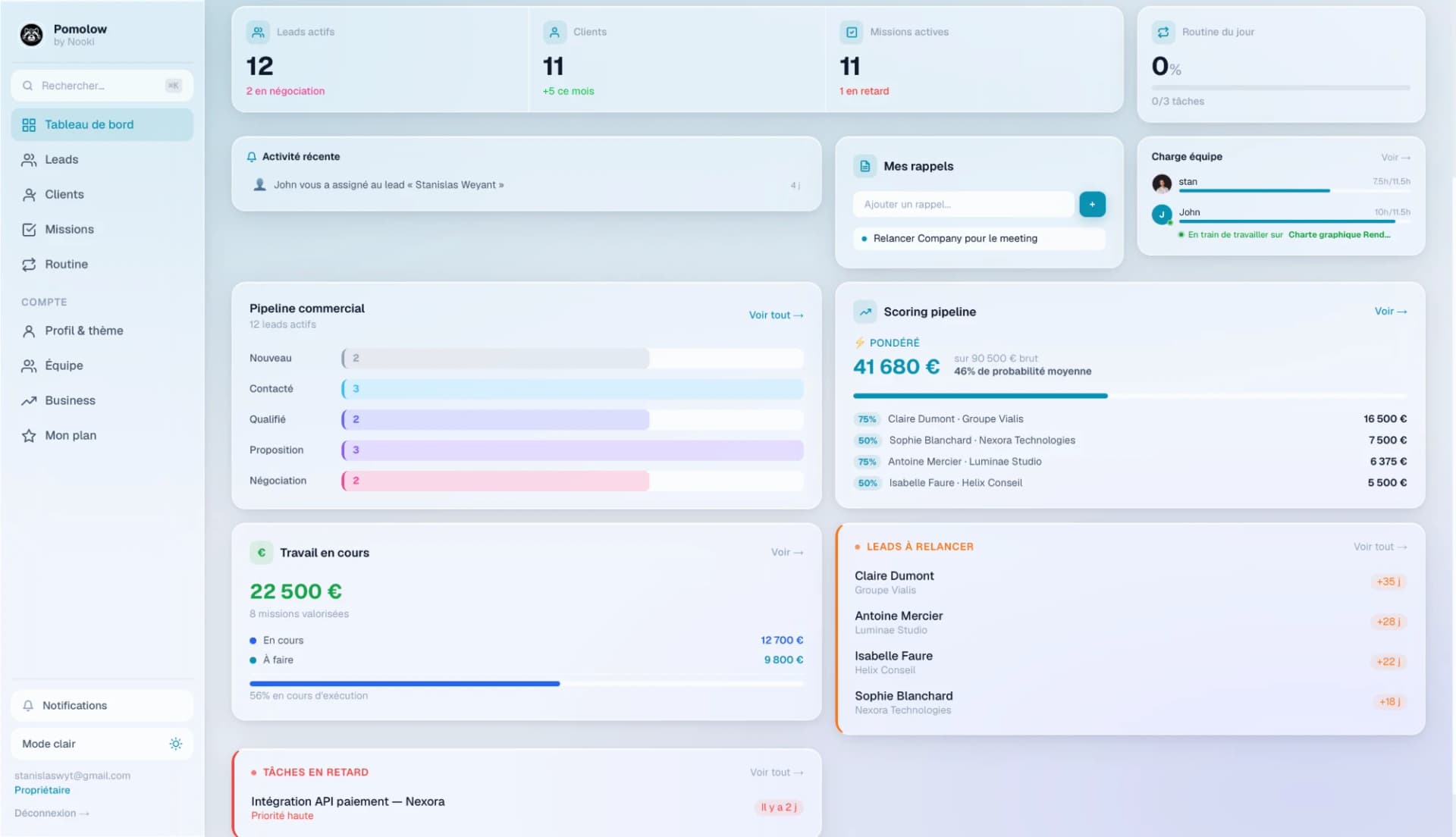Click the Profil & thème person icon
This screenshot has width=1456, height=837.
(29, 331)
